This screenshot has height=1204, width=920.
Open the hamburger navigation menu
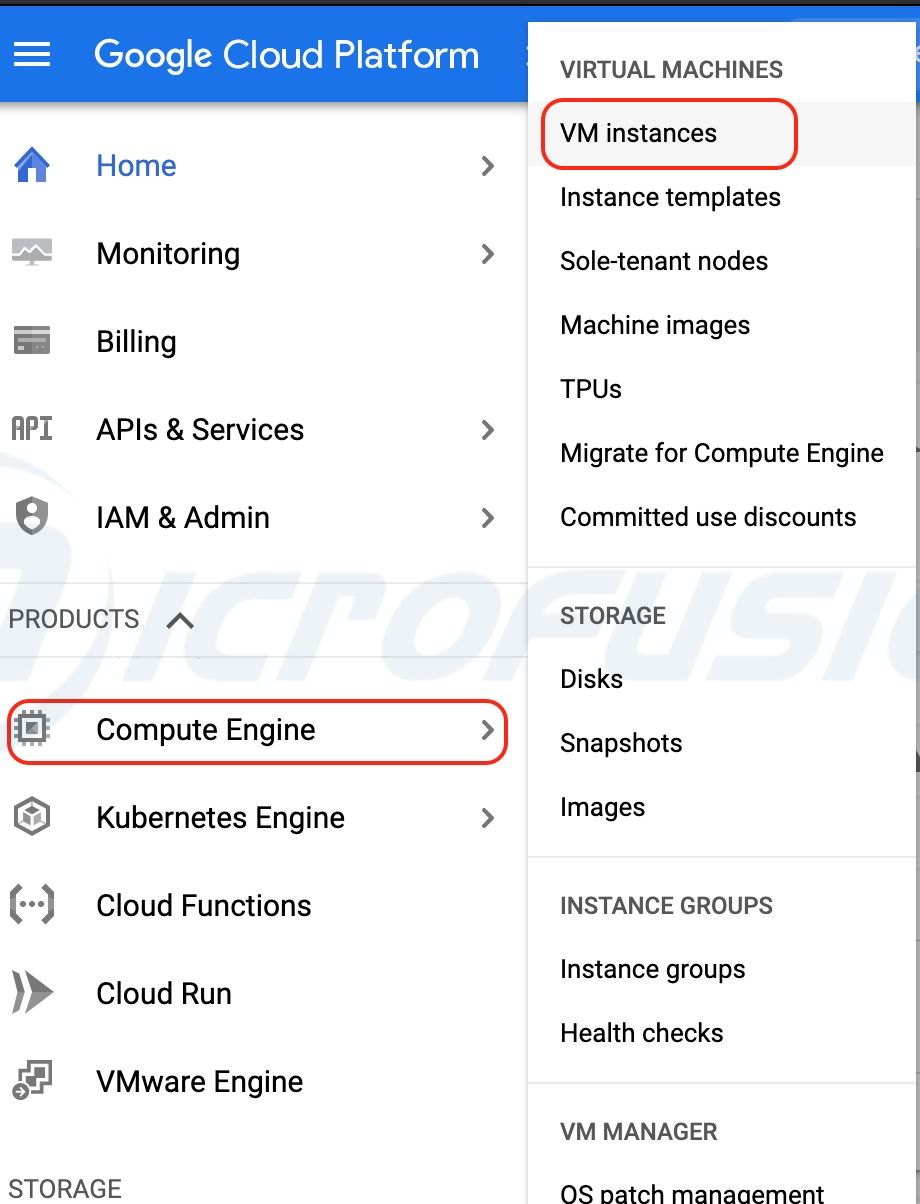point(32,55)
